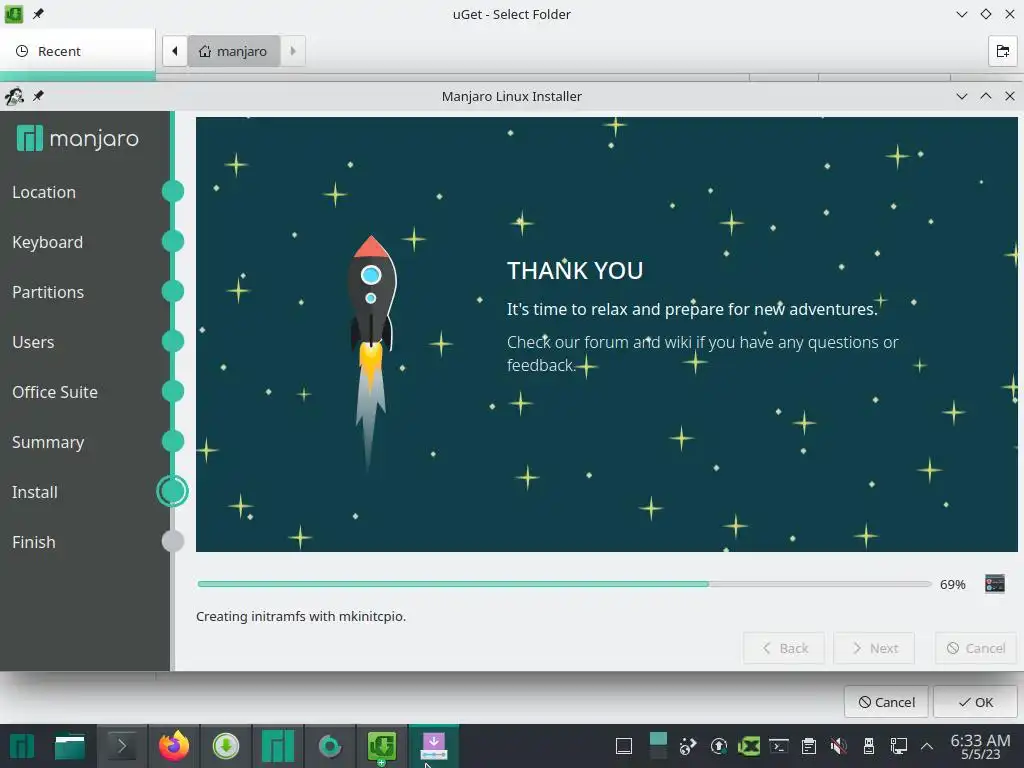Click the THANK YOU slideshow heading

pos(575,270)
